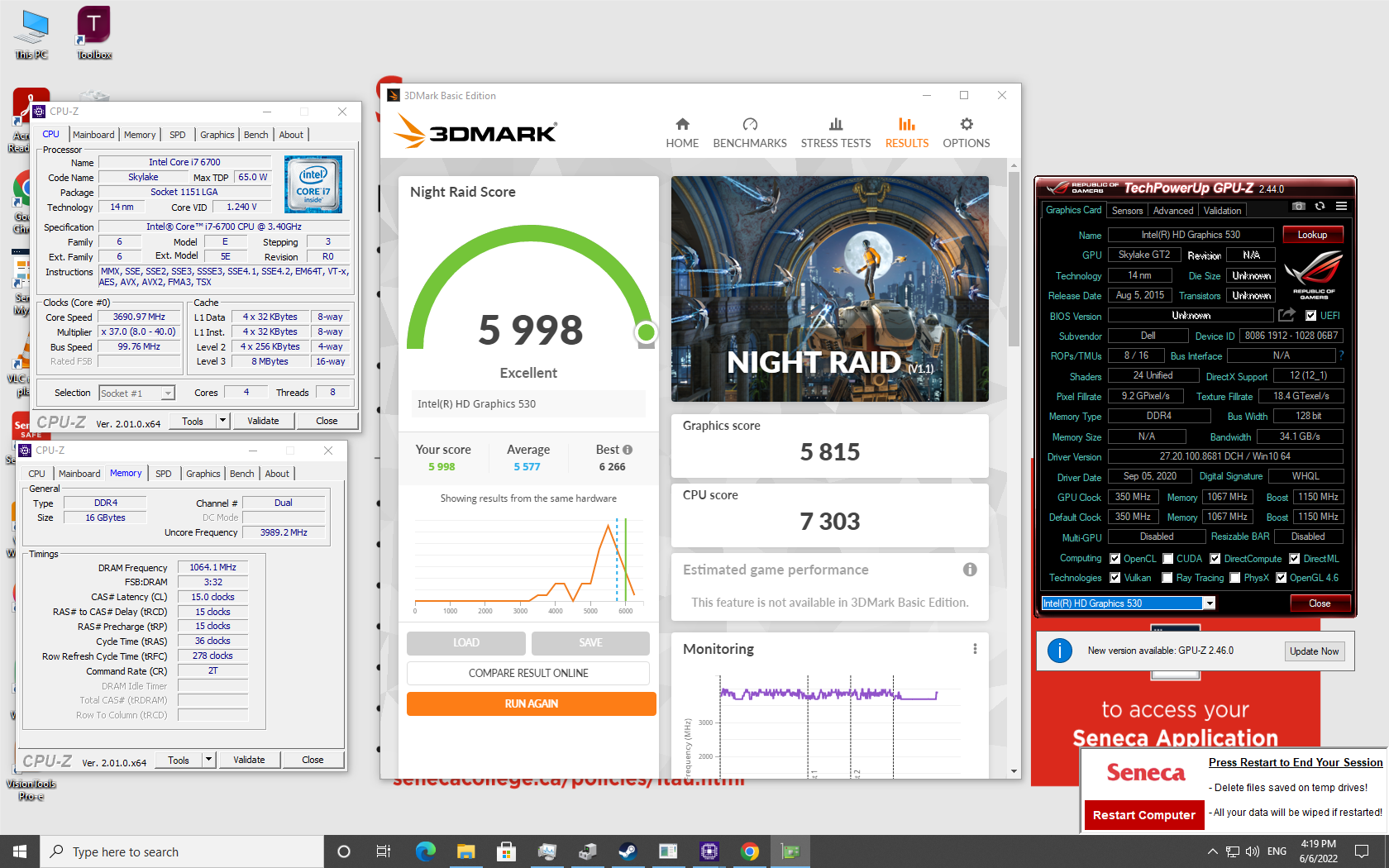1389x868 pixels.
Task: Click Compare Result Online
Action: point(528,673)
